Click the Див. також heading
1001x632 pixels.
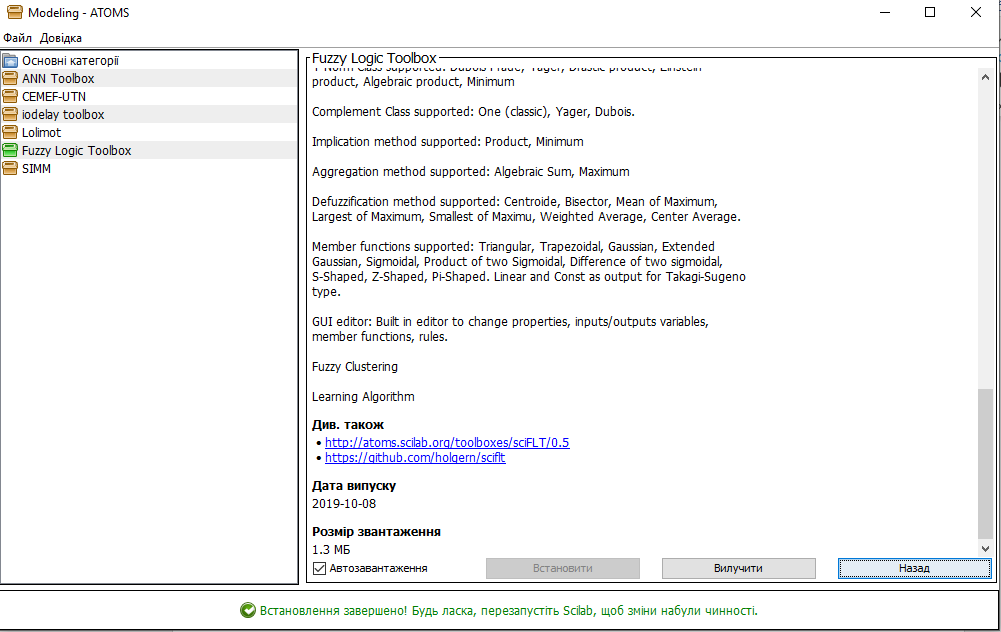pos(348,425)
